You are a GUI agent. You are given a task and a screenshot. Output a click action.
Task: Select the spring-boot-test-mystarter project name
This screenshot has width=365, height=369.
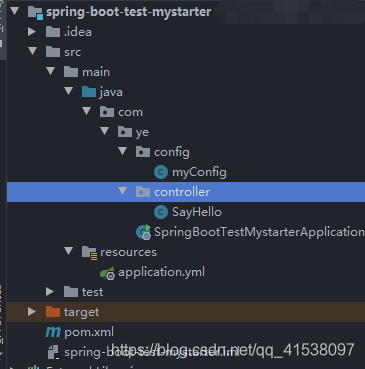[128, 12]
